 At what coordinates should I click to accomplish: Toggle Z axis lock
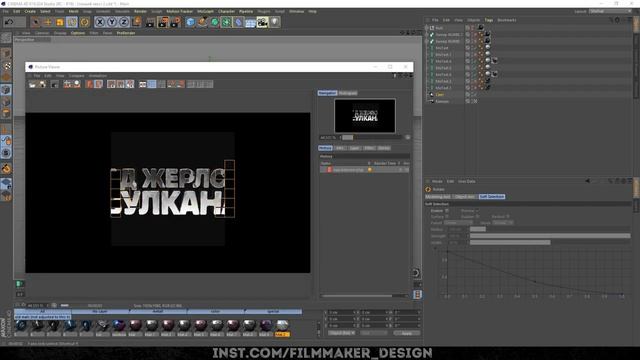[x=124, y=22]
